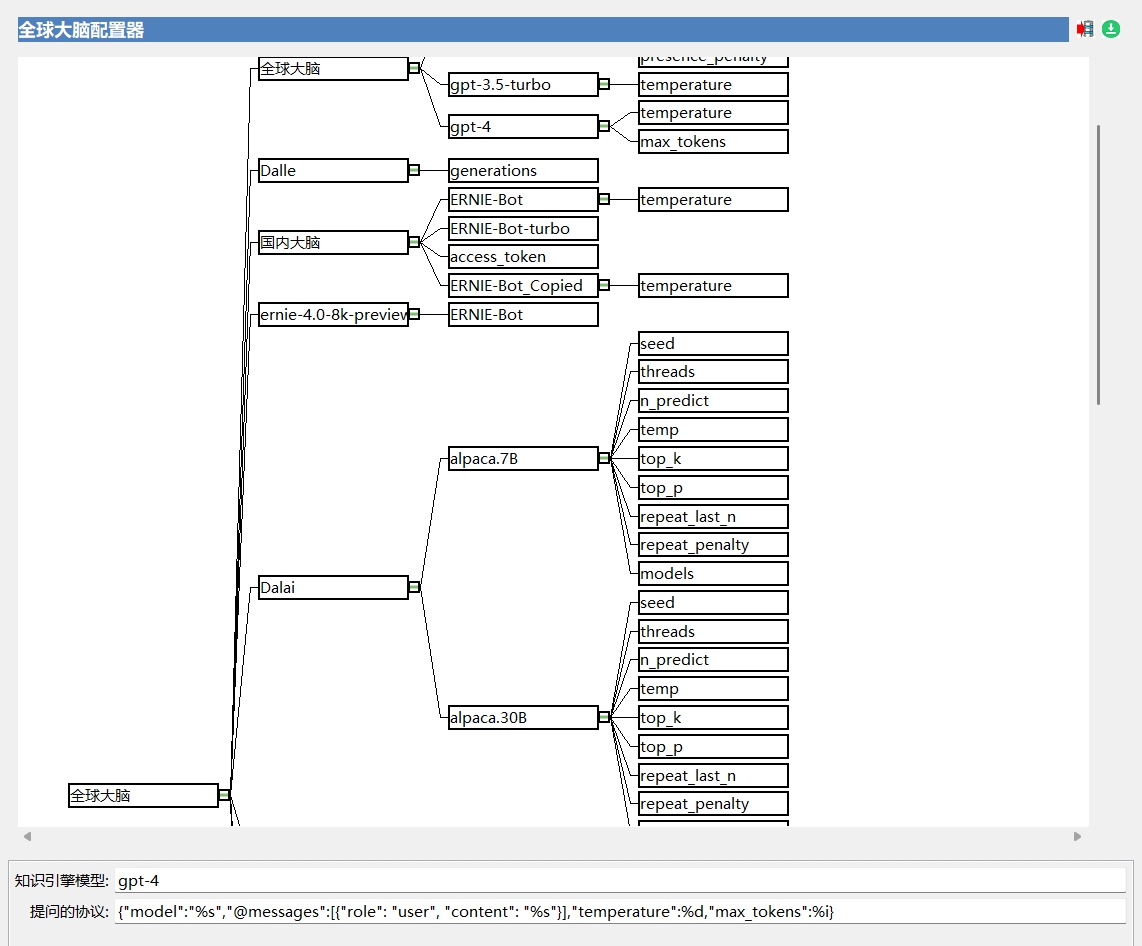The width and height of the screenshot is (1142, 946).
Task: Select the models node under alpaca.7B
Action: click(x=713, y=574)
